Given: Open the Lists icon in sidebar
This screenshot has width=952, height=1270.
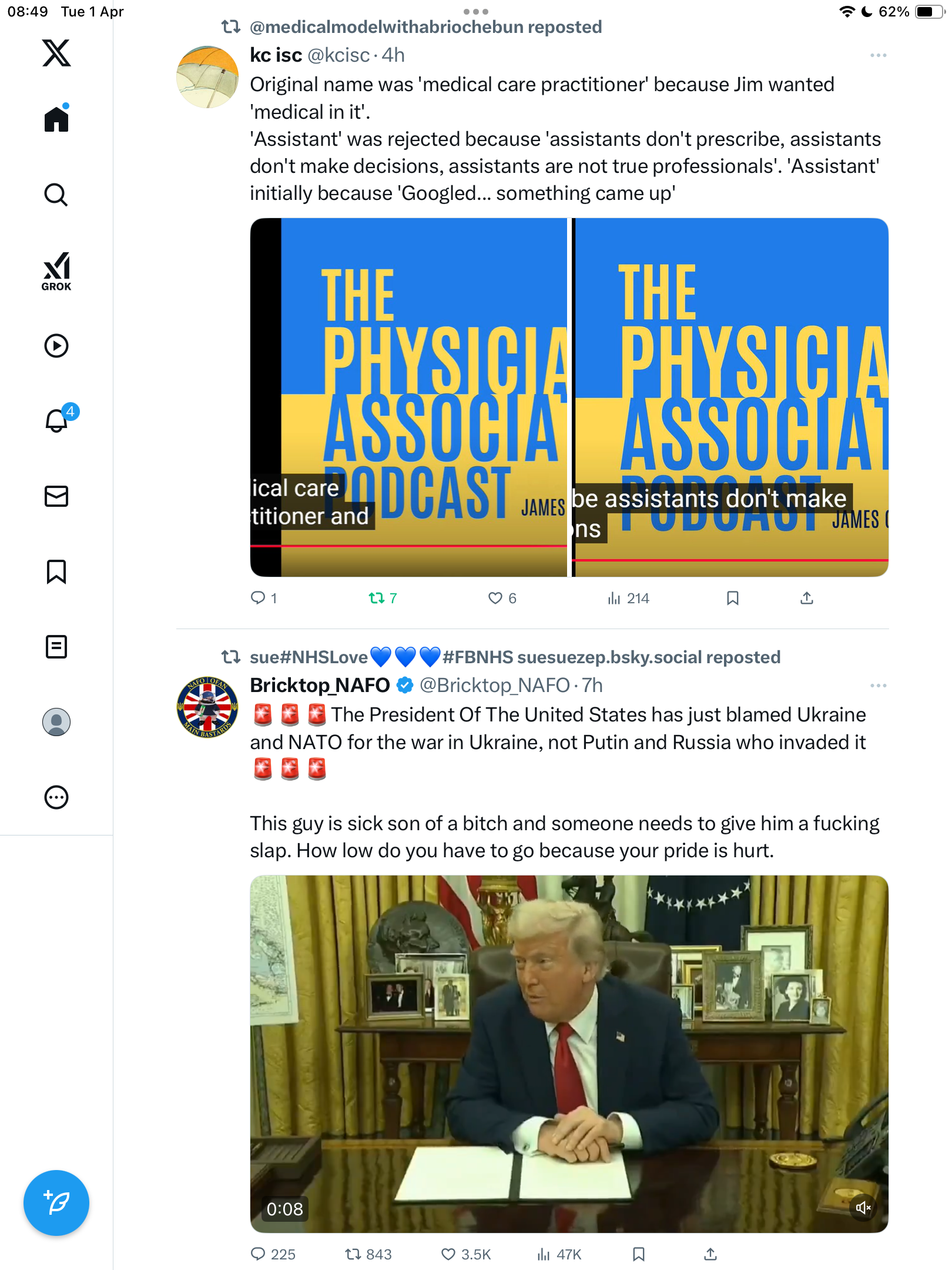Looking at the screenshot, I should [x=56, y=647].
